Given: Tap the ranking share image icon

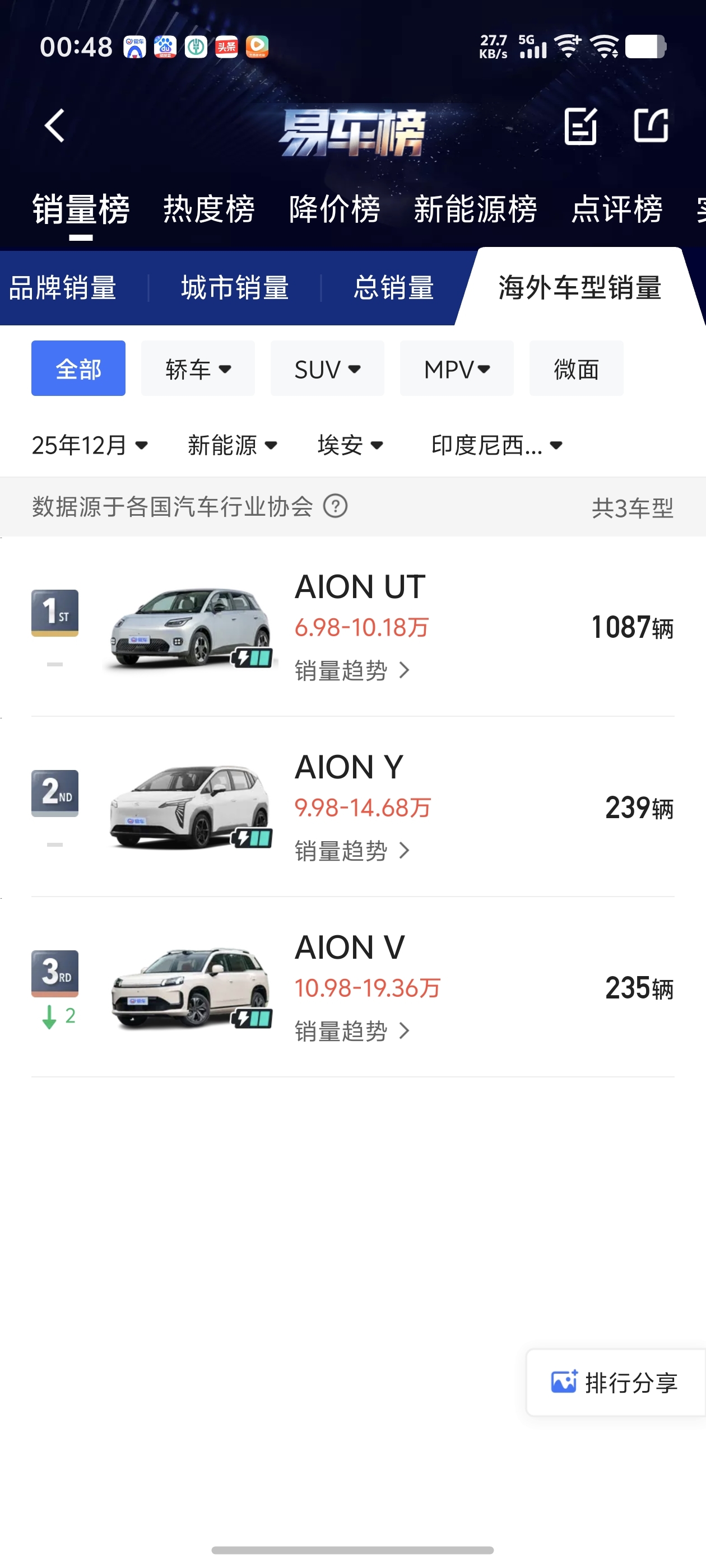Looking at the screenshot, I should point(564,1381).
